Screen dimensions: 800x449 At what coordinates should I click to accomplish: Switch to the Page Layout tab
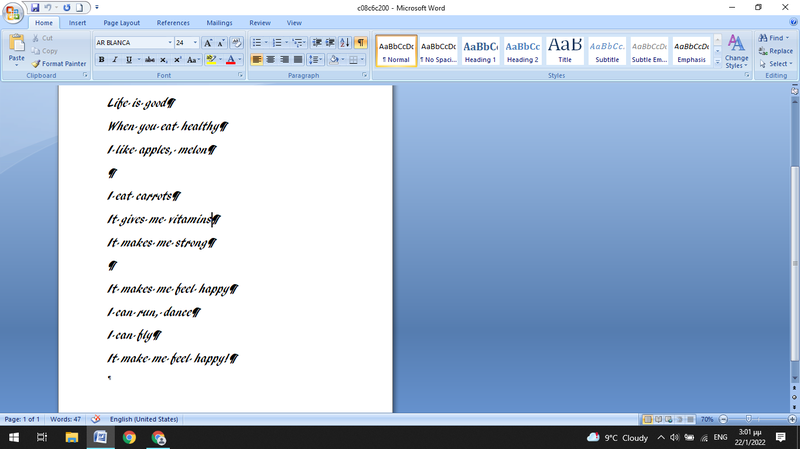122,22
